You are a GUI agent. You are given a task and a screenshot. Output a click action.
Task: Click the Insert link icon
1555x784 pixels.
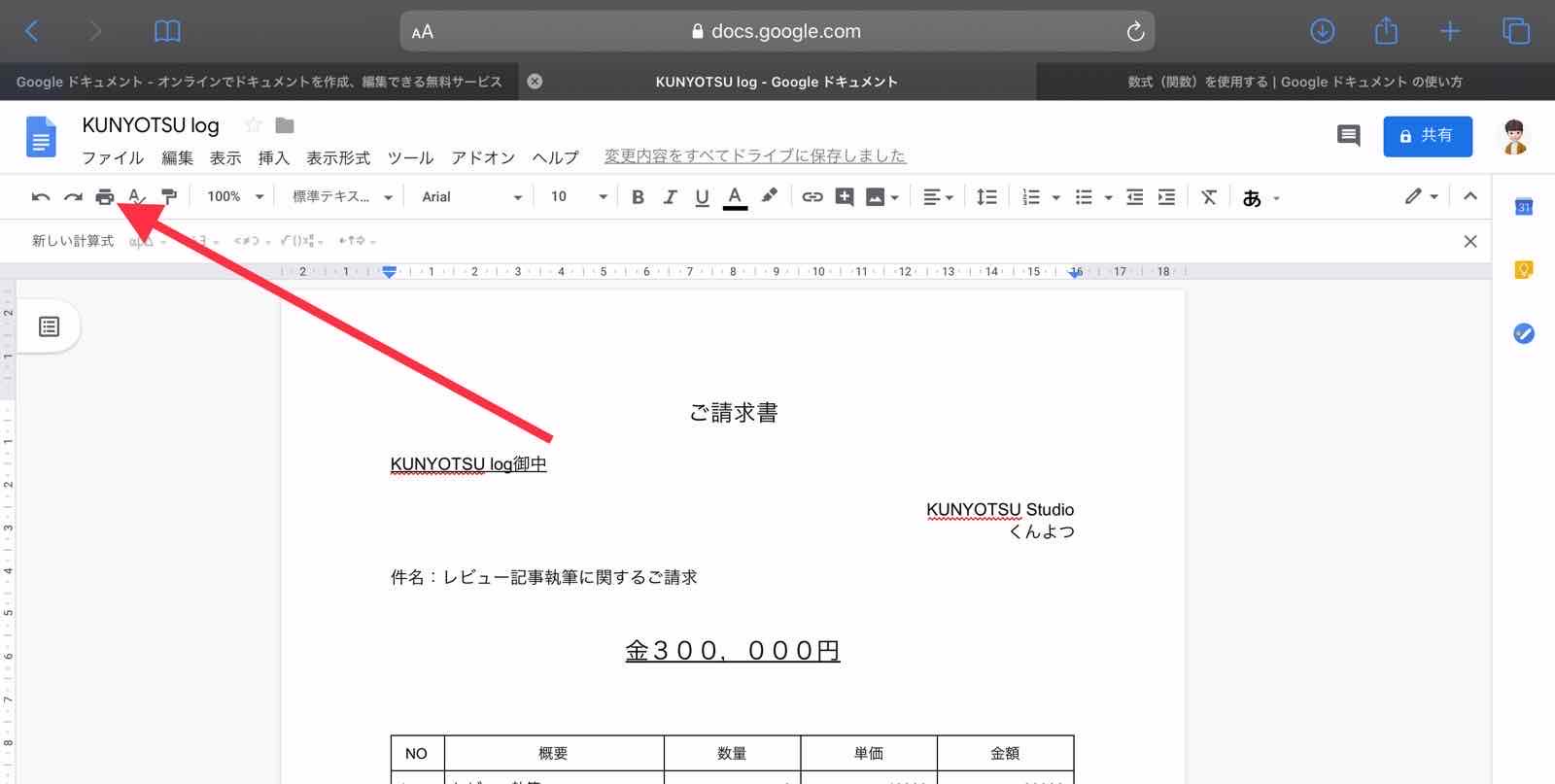(812, 197)
